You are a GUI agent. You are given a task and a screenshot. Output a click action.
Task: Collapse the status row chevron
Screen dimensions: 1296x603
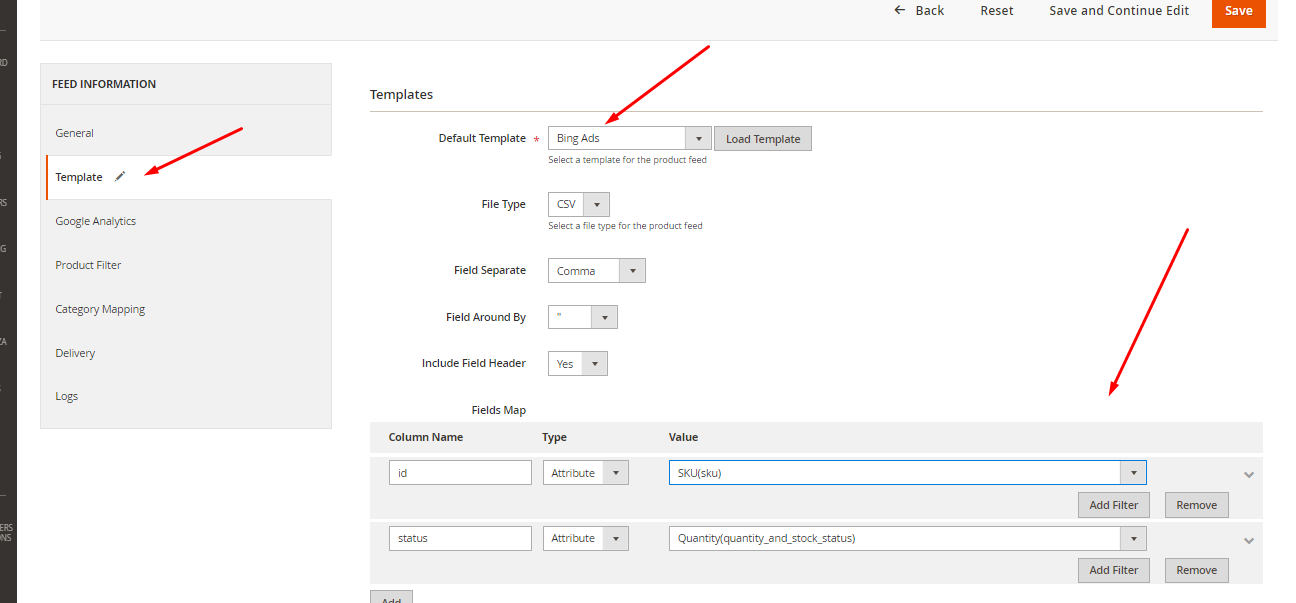(1248, 540)
